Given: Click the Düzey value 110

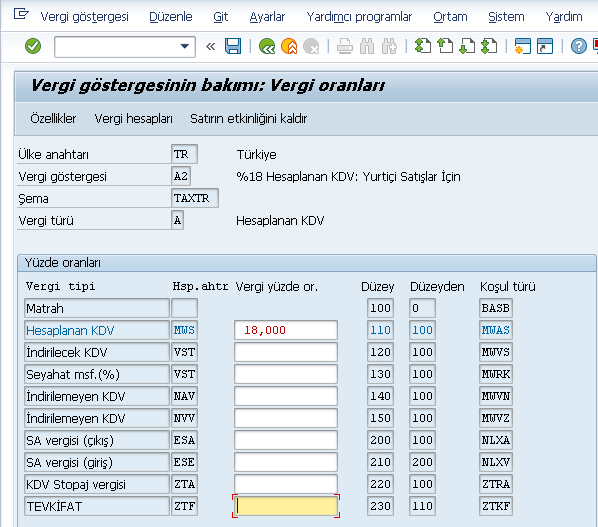Looking at the screenshot, I should [380, 330].
